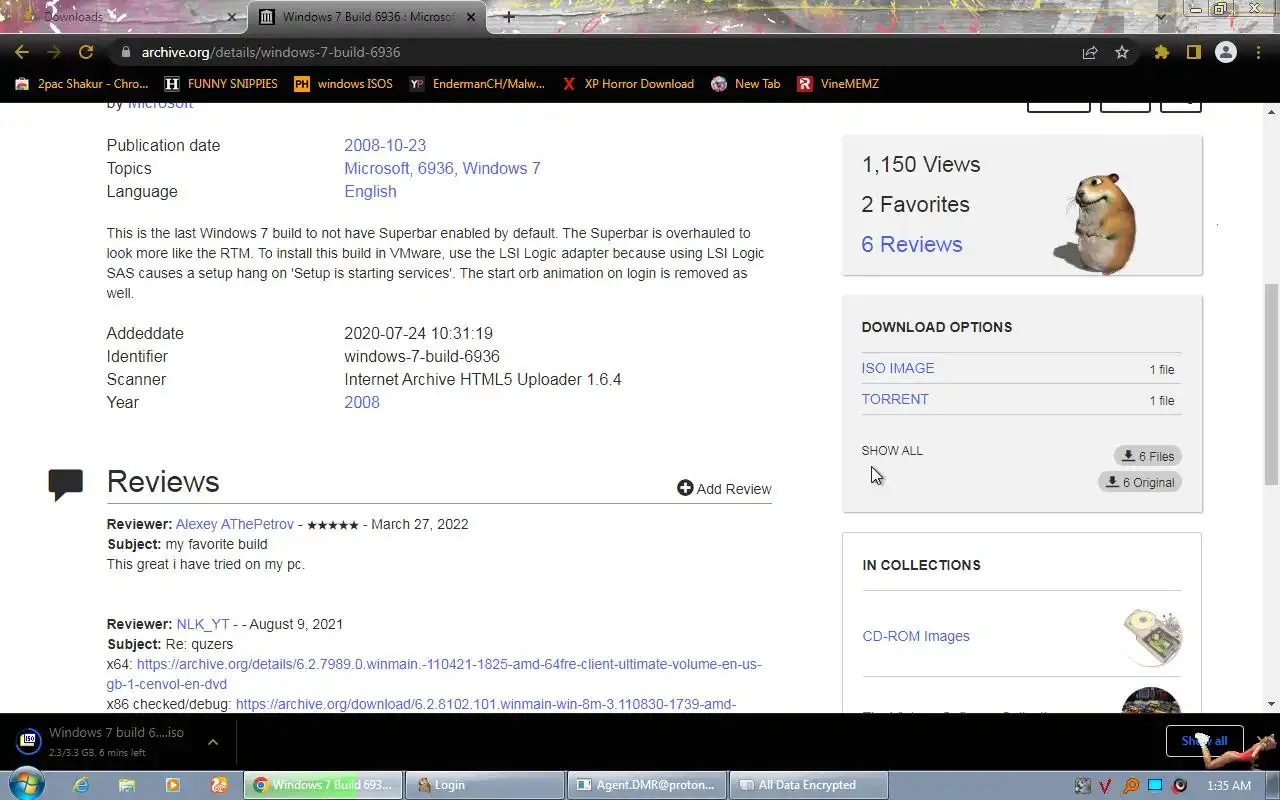
Task: Switch to the All Data Encrypted window
Action: pyautogui.click(x=809, y=785)
